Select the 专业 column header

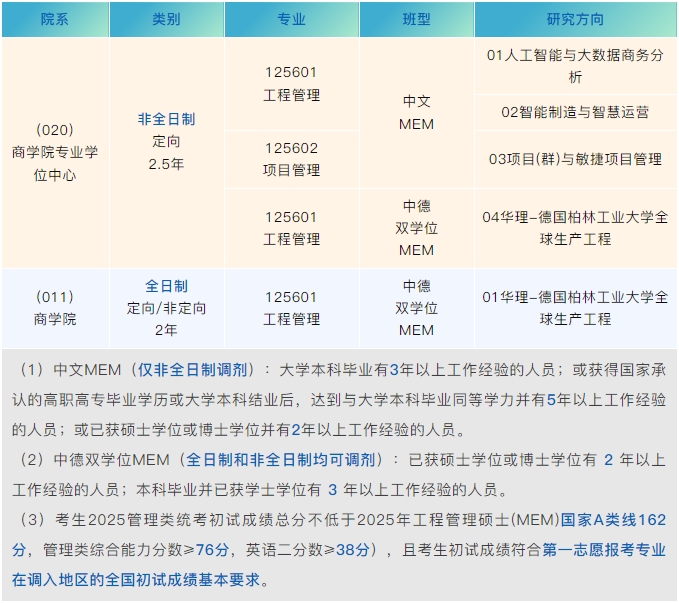tap(291, 19)
